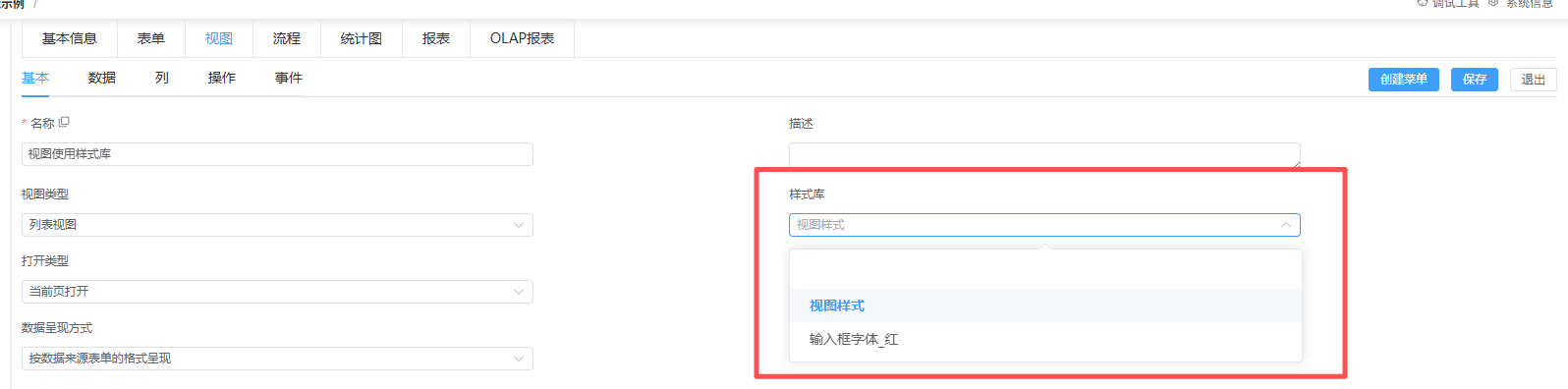The width and height of the screenshot is (1568, 389).
Task: Go to the 统计图 tab
Action: coord(362,38)
